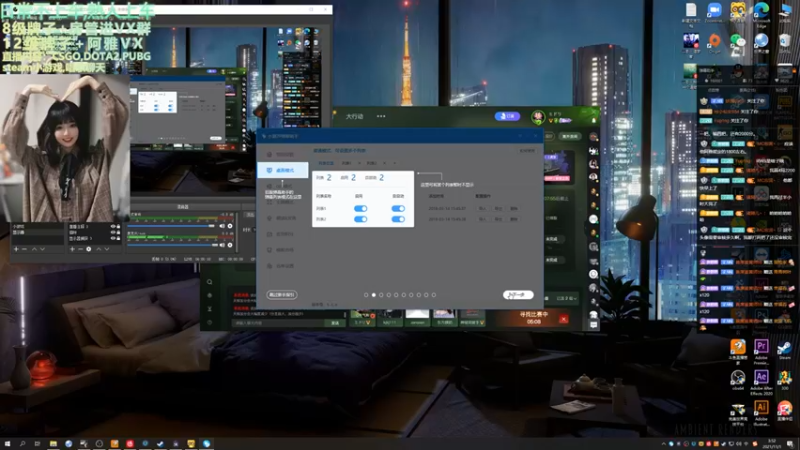Turn off right toggle in 列表1 row
This screenshot has height=450, width=800.
point(398,208)
